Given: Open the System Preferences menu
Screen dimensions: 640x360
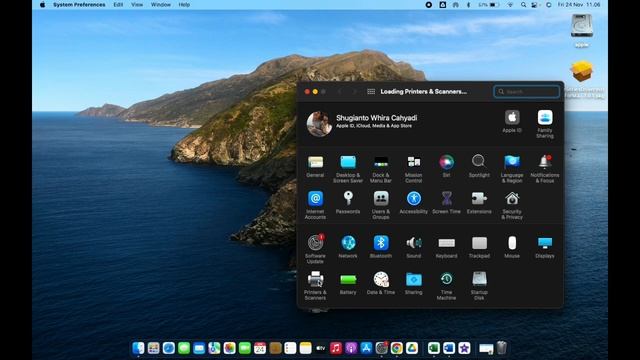Looking at the screenshot, I should click(x=79, y=4).
